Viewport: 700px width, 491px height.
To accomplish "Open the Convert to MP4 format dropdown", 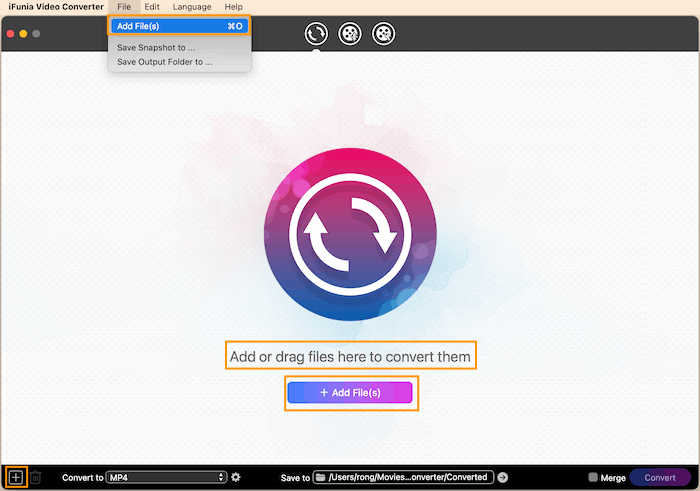I will (167, 477).
